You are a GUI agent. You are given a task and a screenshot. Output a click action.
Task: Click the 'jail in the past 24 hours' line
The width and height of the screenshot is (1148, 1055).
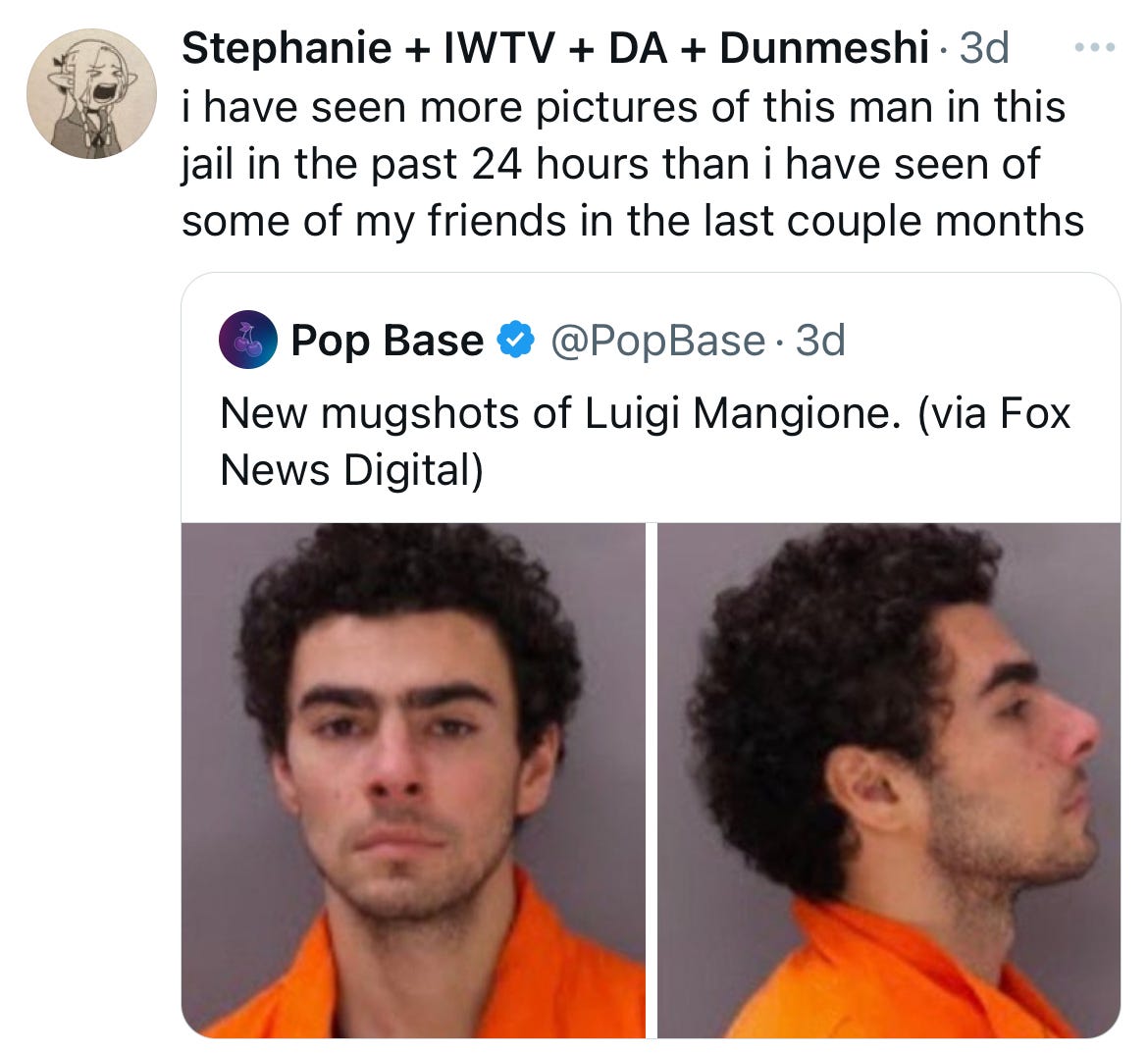417,164
